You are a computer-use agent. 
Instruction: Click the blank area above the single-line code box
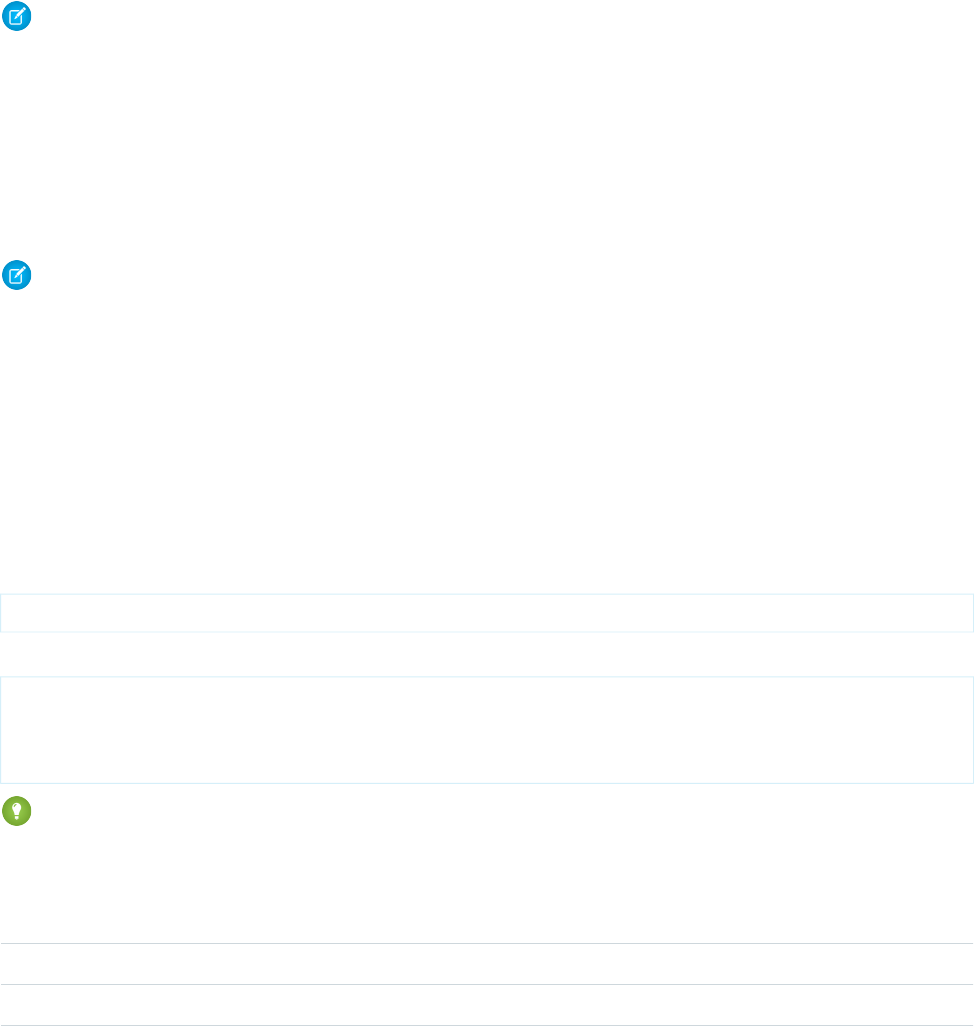486,560
